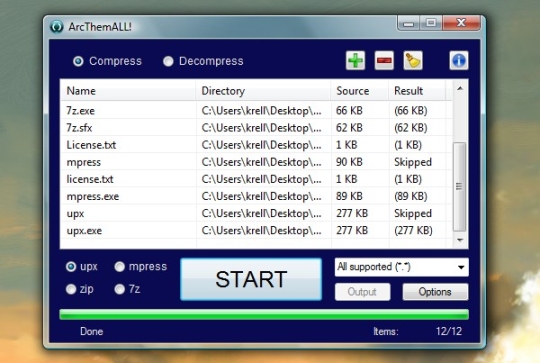The image size is (540, 363).
Task: Click the Done status text
Action: coord(92,332)
